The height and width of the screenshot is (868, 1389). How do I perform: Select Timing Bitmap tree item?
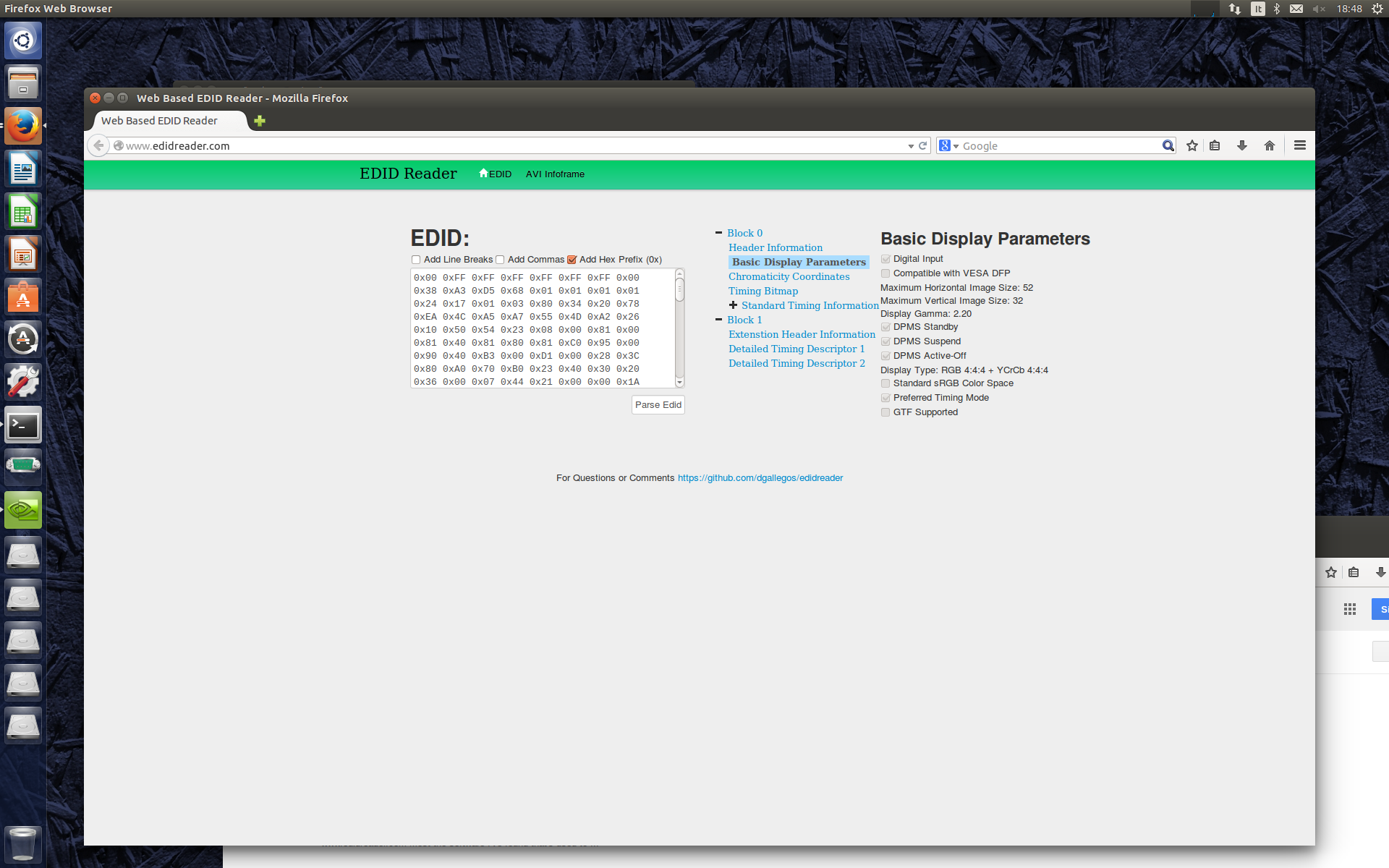(x=763, y=291)
